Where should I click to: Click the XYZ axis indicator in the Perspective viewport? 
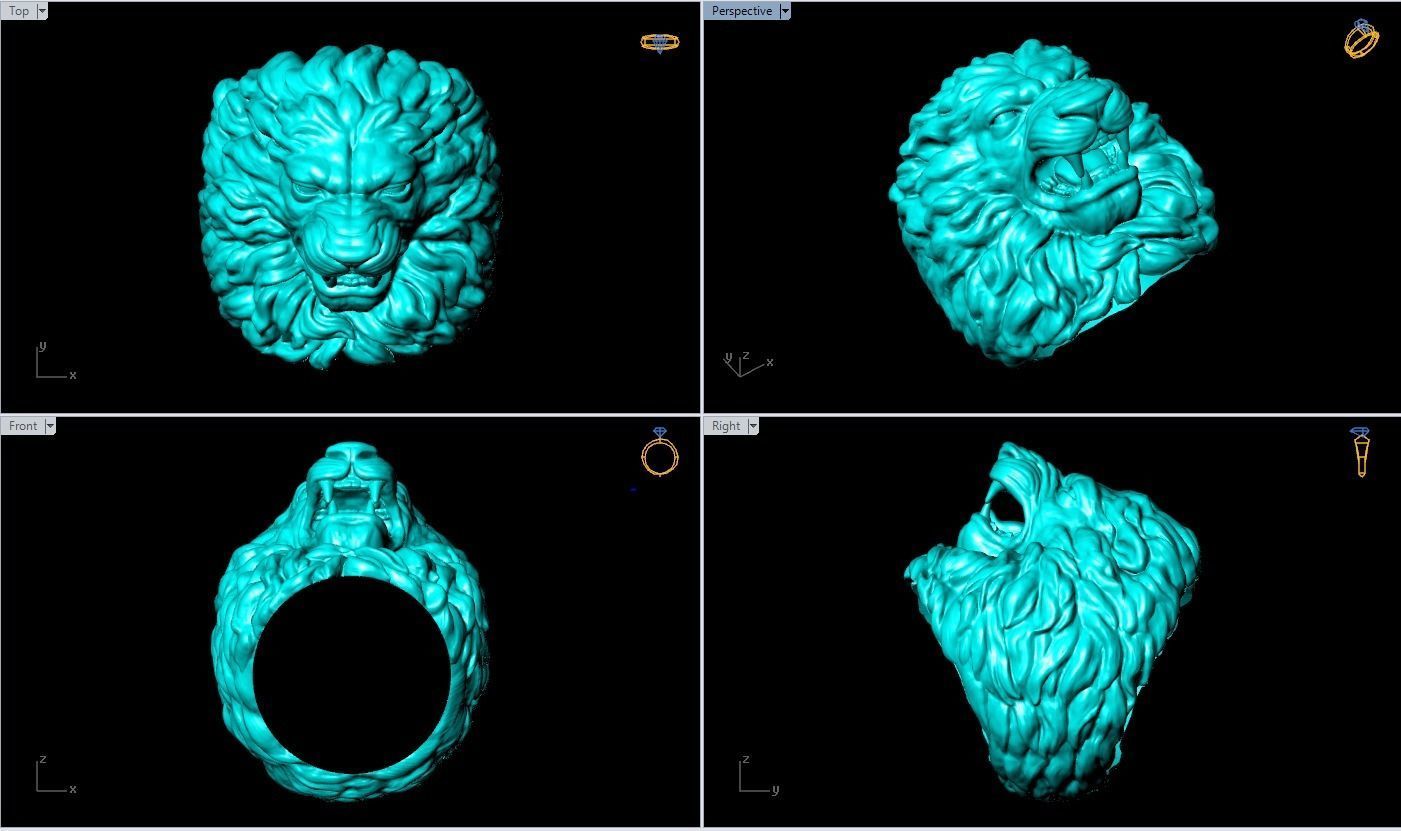(748, 363)
